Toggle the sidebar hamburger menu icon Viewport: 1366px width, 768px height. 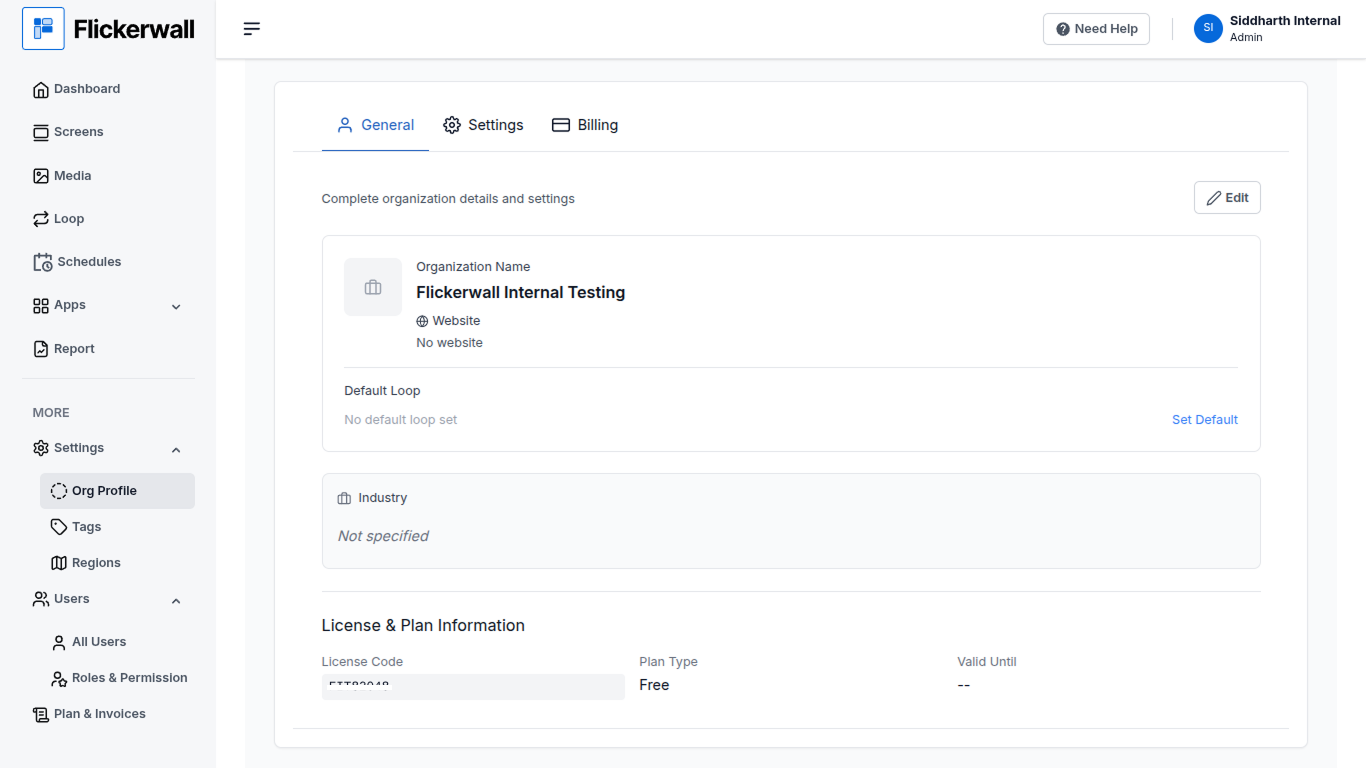(x=252, y=29)
